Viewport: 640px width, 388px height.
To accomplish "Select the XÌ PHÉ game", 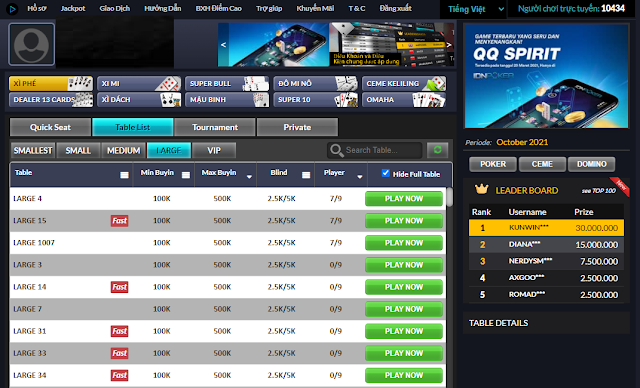I will click(51, 83).
